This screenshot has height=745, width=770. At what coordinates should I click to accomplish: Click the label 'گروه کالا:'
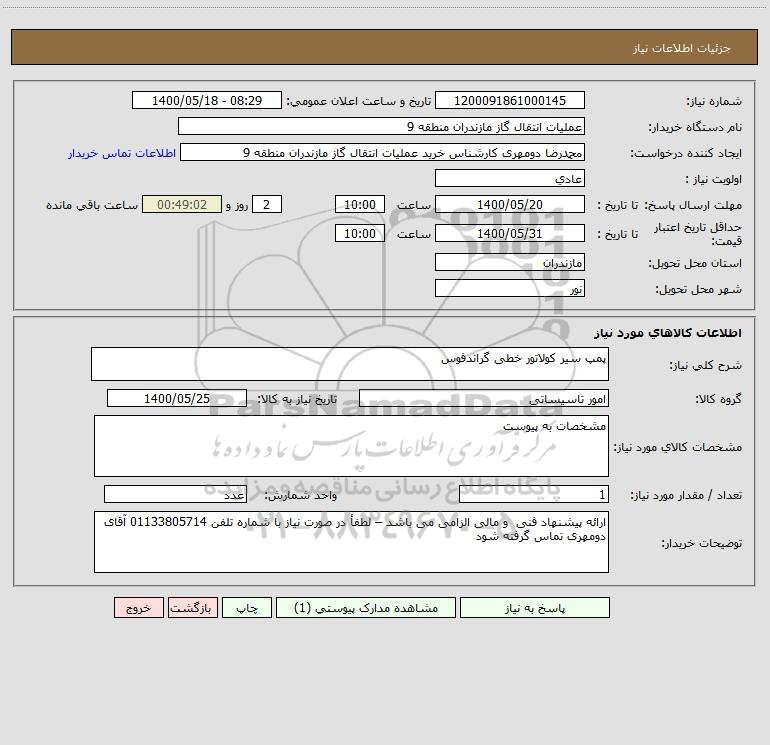(x=718, y=399)
